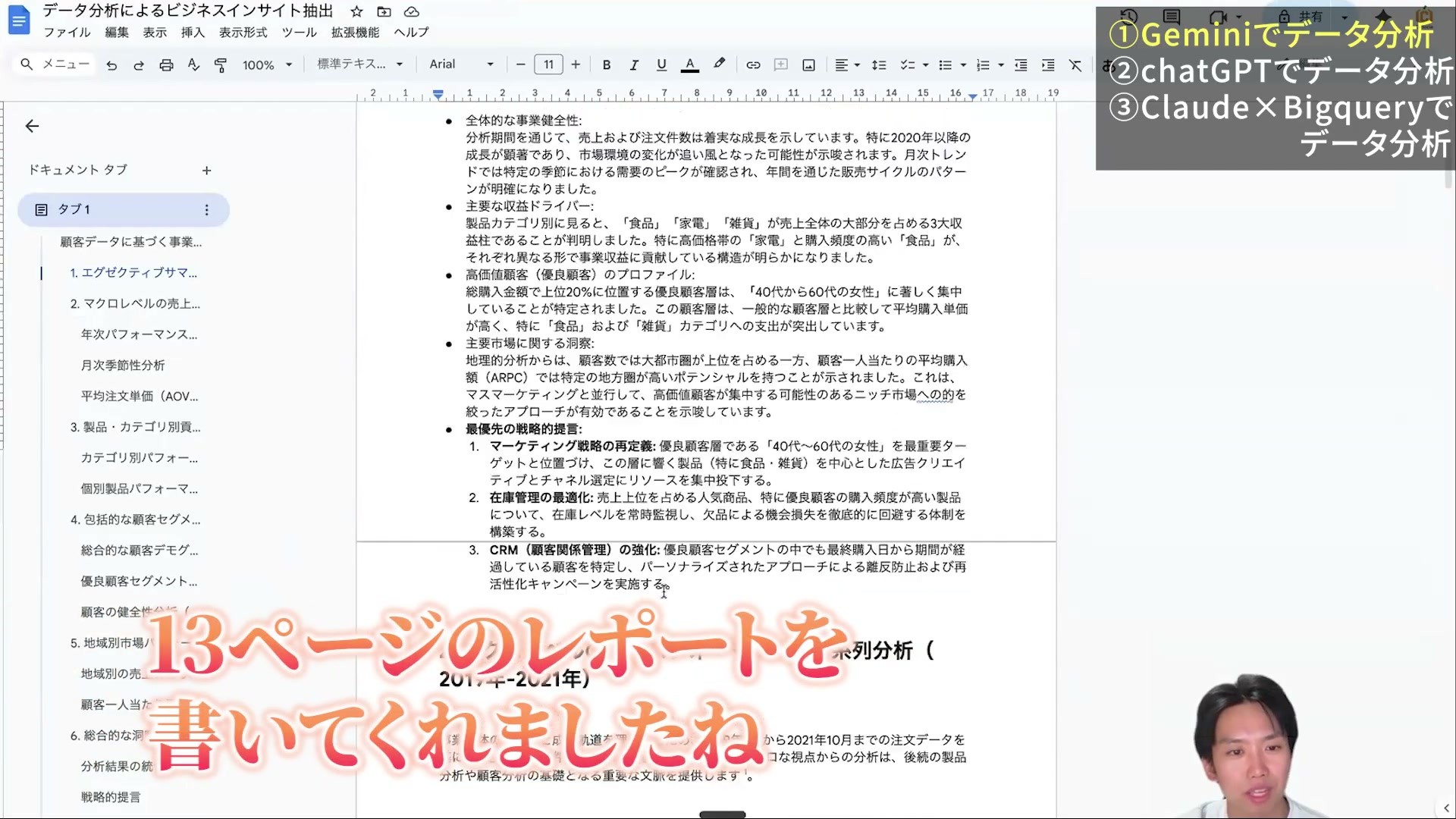Open the 表示 menu

[155, 32]
